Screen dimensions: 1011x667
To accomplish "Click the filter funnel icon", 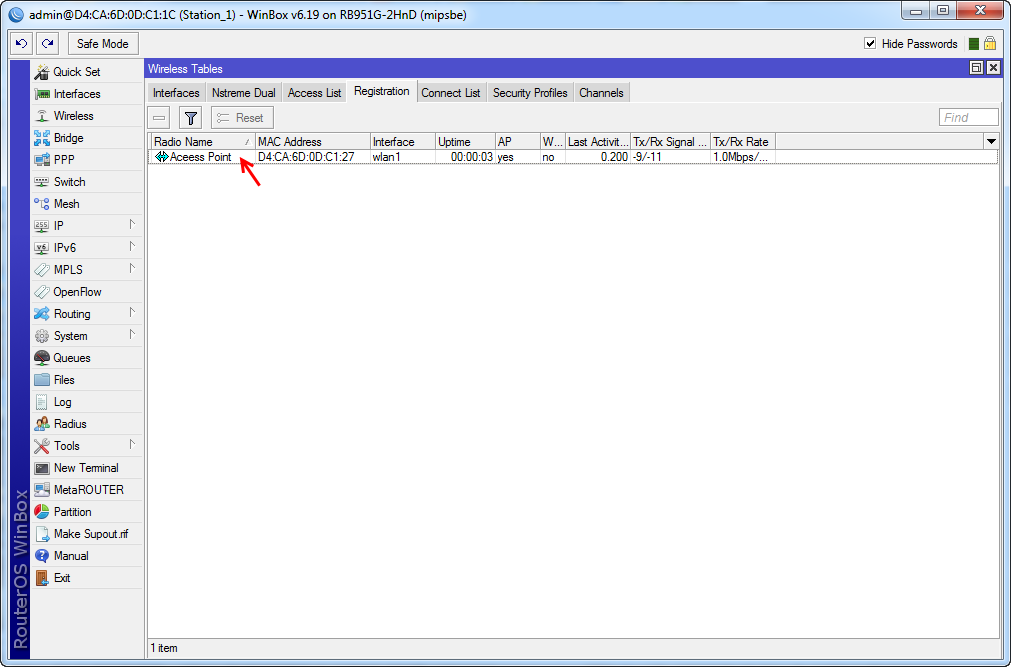I will coord(190,118).
